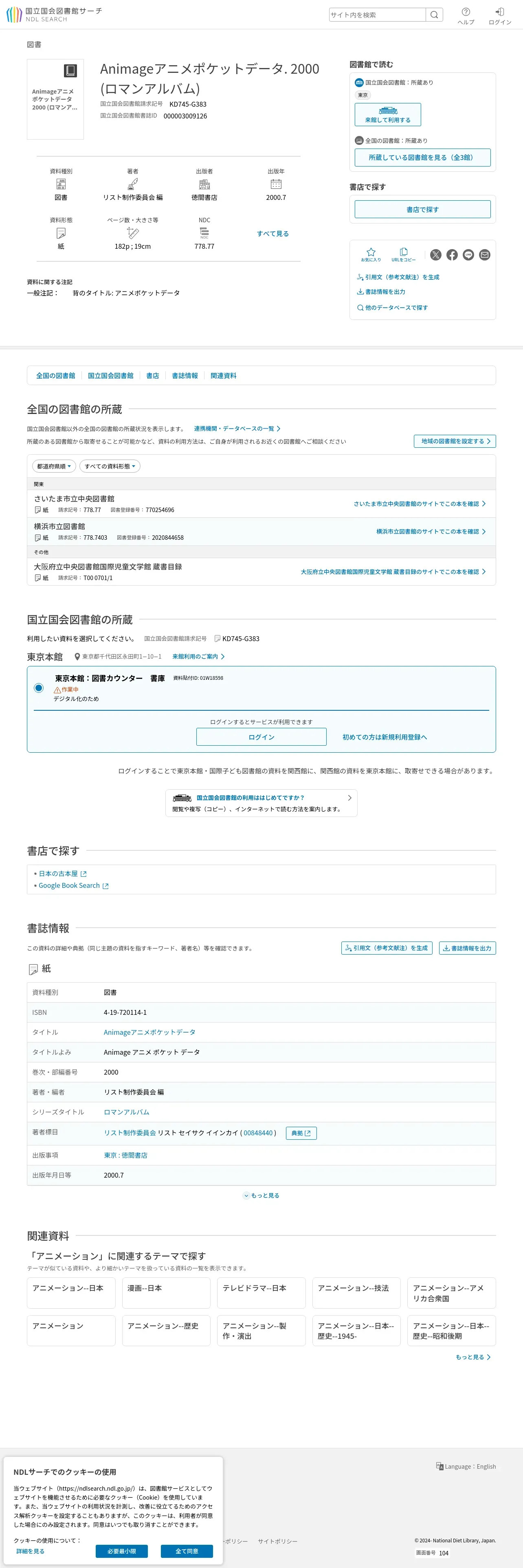Click 引用文を生成 button in bibliographic section
Screen dimensions: 523x1568
pyautogui.click(x=387, y=948)
